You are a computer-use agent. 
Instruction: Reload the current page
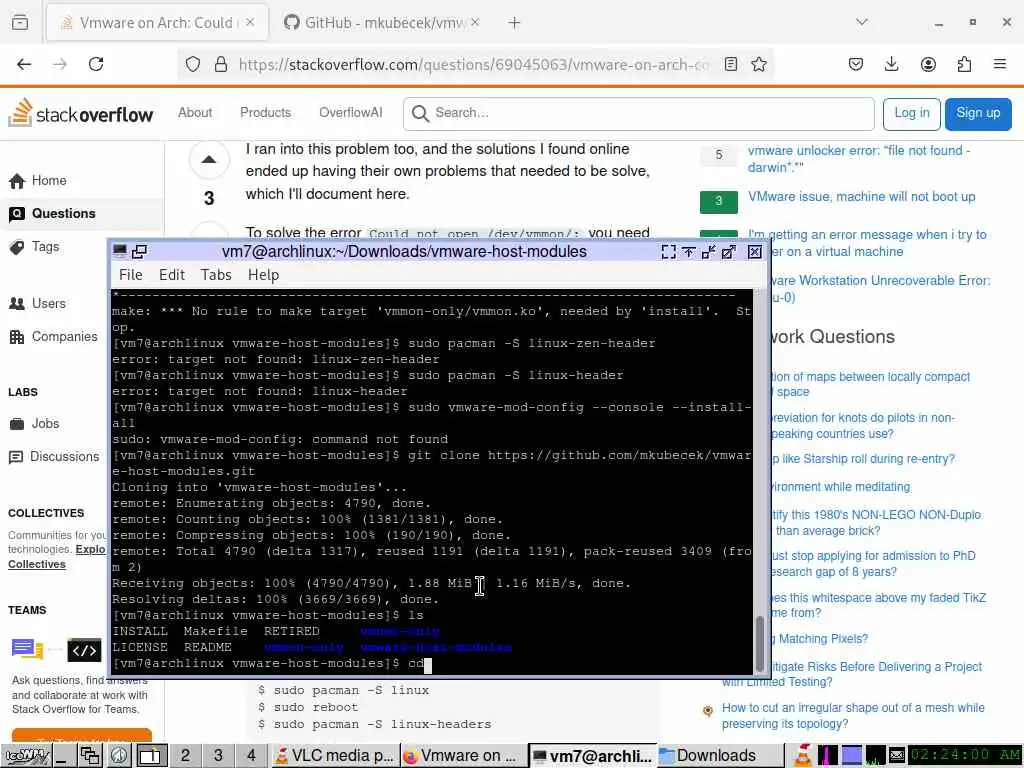click(x=96, y=64)
